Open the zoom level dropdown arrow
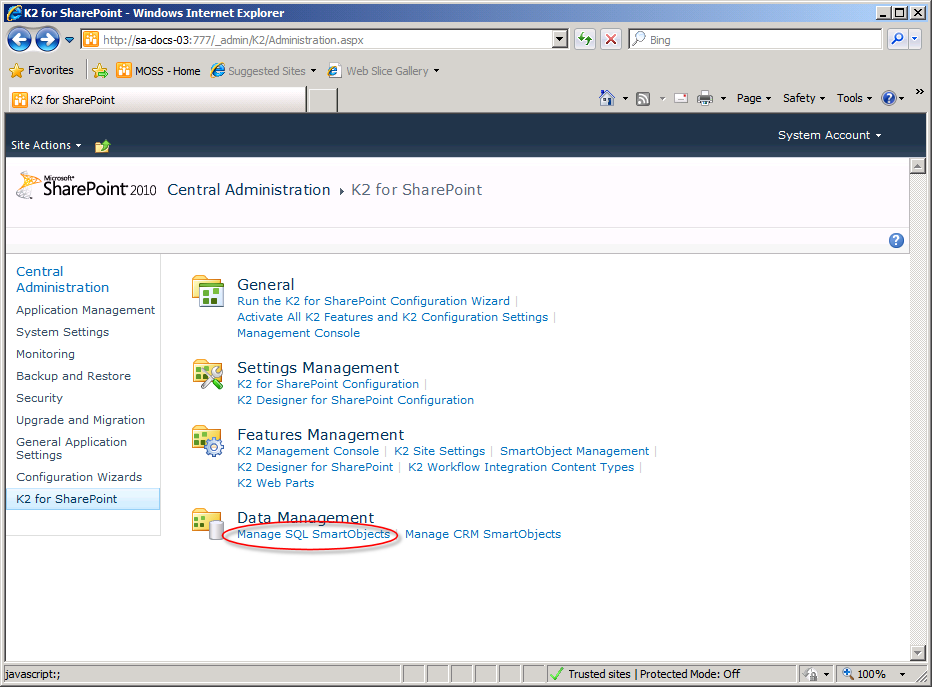Screen dimensions: 932x687 [x=902, y=674]
